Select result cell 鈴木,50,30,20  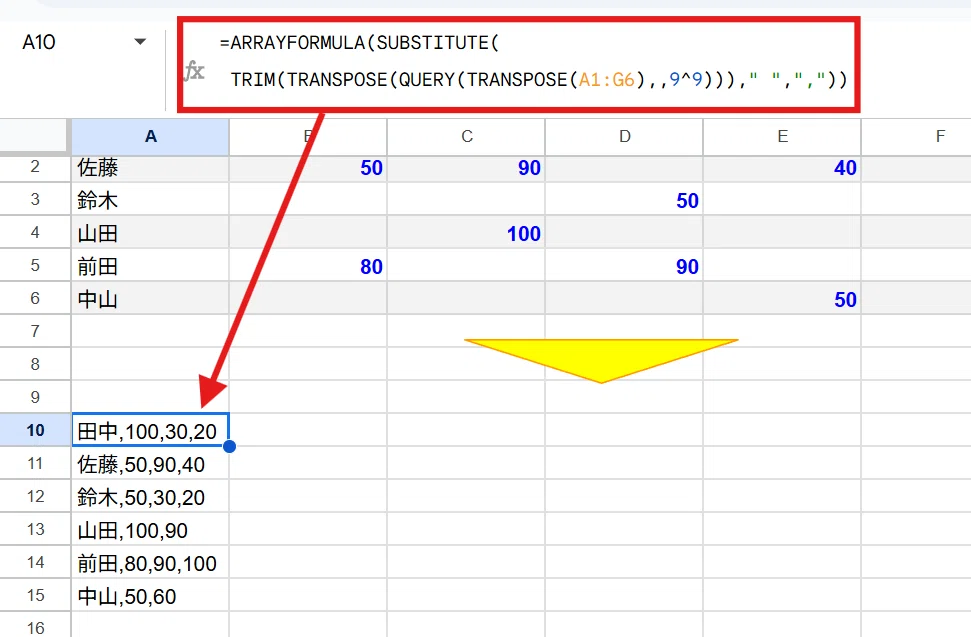[x=150, y=496]
